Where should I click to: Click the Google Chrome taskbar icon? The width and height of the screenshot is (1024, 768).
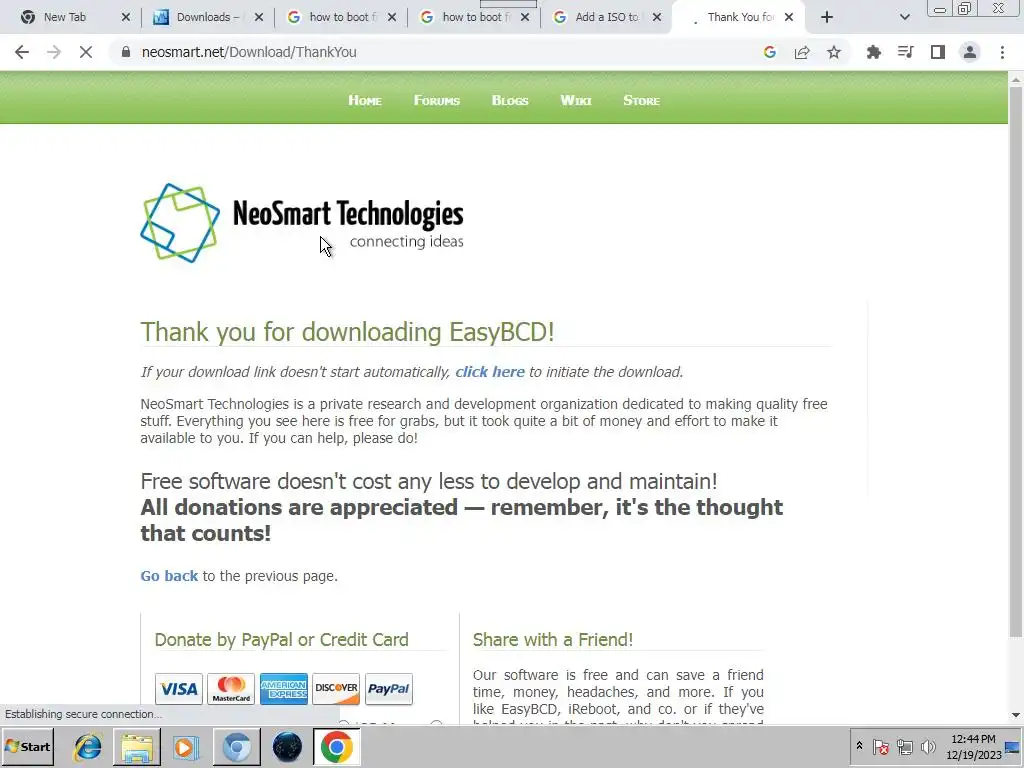[336, 747]
